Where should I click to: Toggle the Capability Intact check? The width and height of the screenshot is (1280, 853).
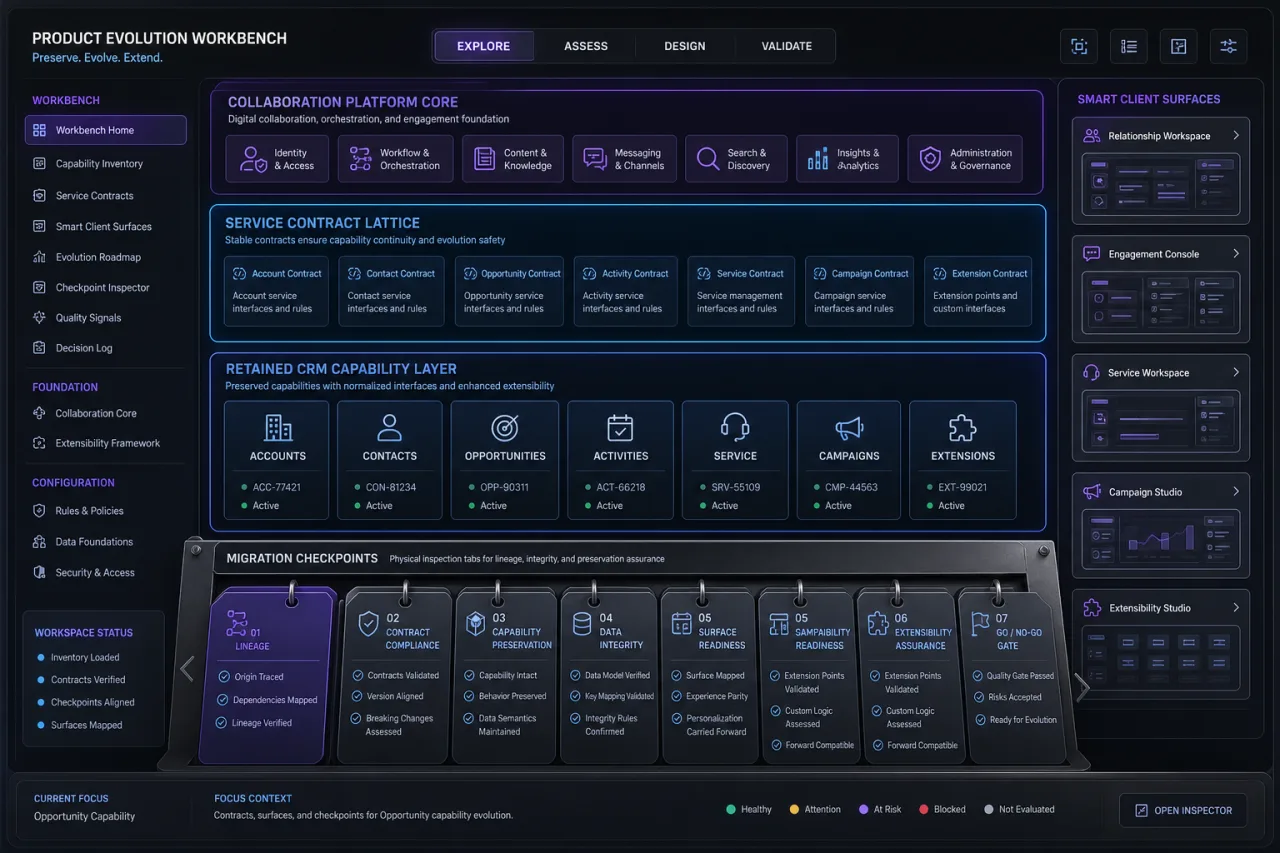click(x=469, y=675)
